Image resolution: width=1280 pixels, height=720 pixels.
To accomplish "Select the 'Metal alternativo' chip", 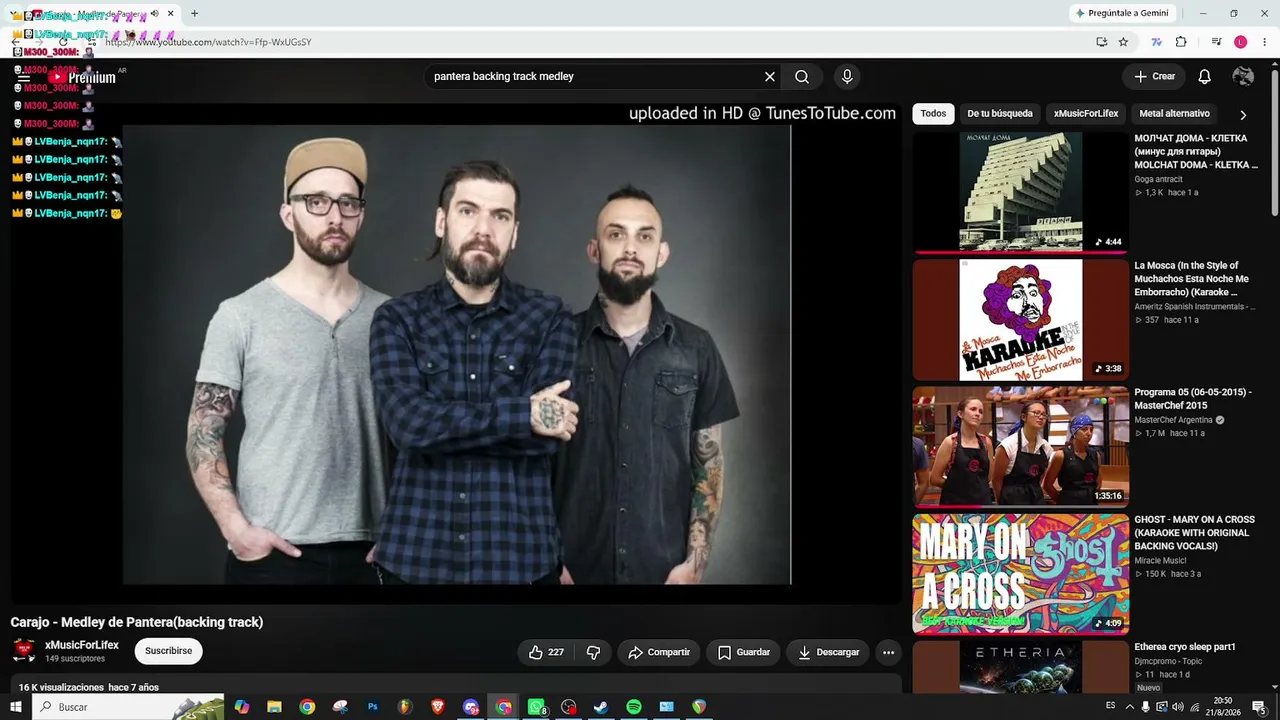I will [x=1174, y=114].
